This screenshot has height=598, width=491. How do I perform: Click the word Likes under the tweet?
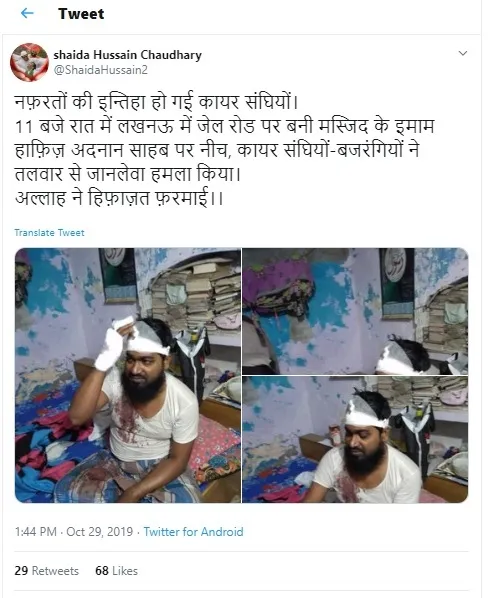click(x=125, y=571)
